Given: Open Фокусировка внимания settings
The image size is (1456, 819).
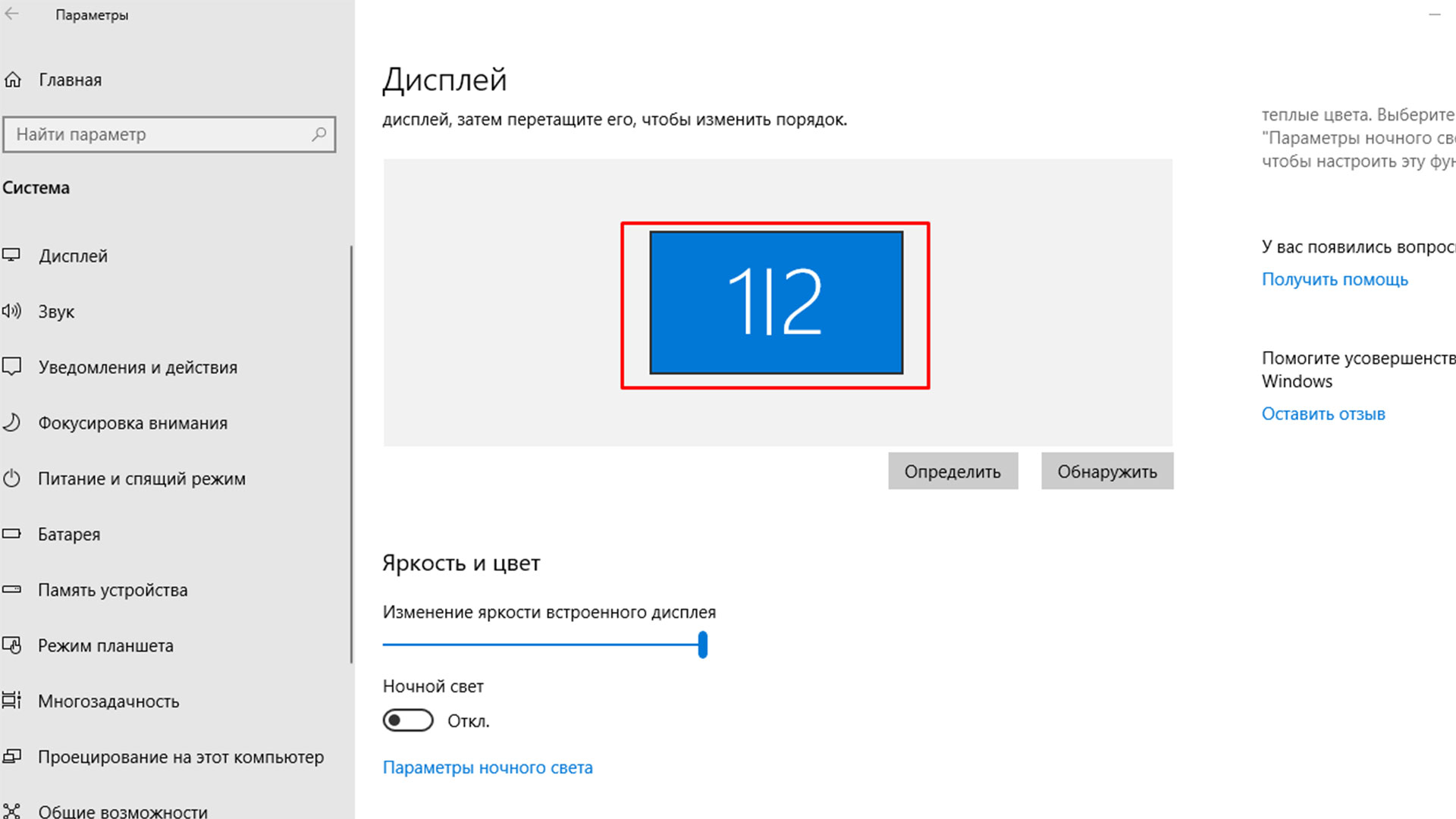Looking at the screenshot, I should click(x=133, y=423).
